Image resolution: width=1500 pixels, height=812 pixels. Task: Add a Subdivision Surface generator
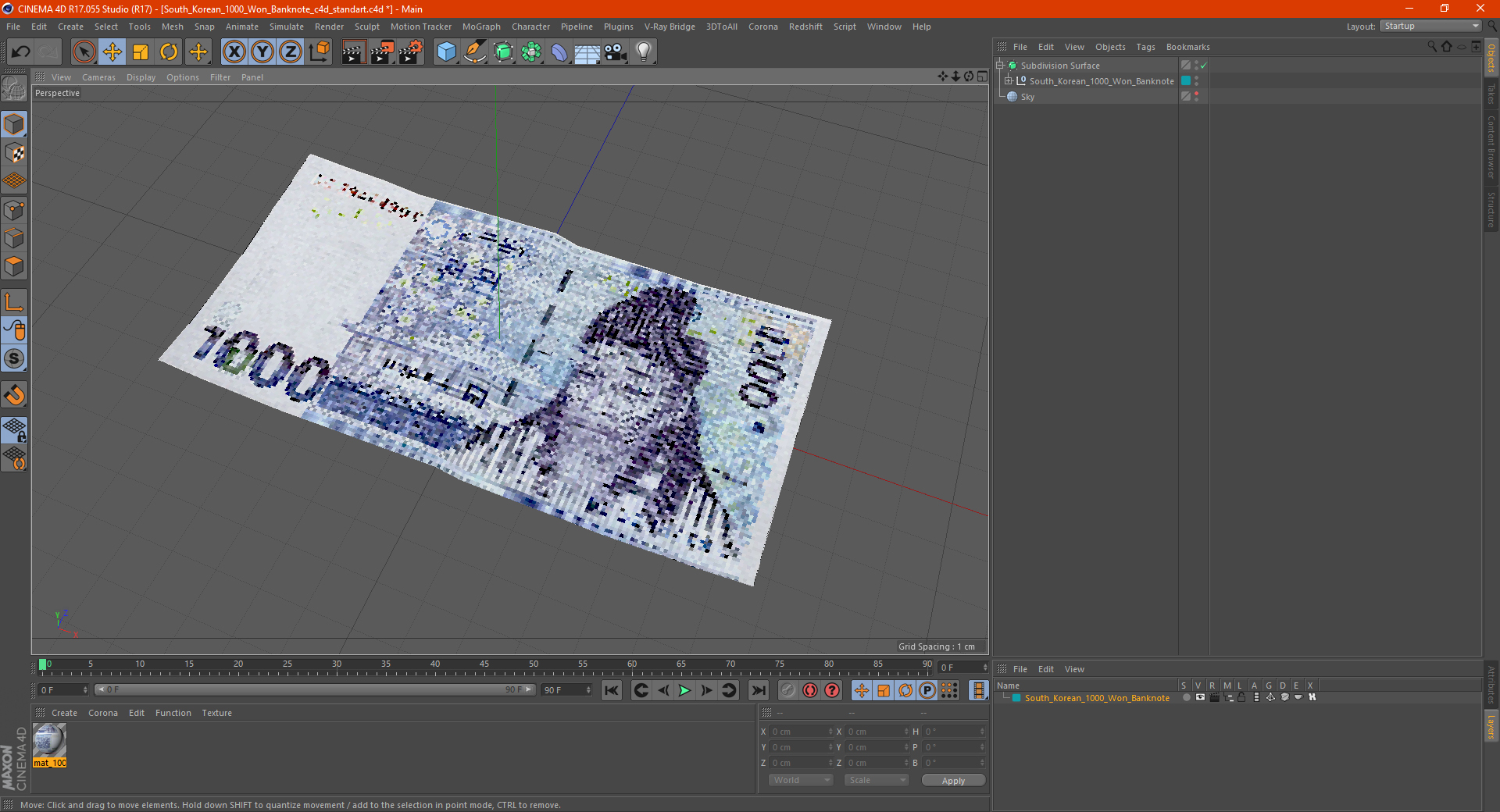click(503, 52)
